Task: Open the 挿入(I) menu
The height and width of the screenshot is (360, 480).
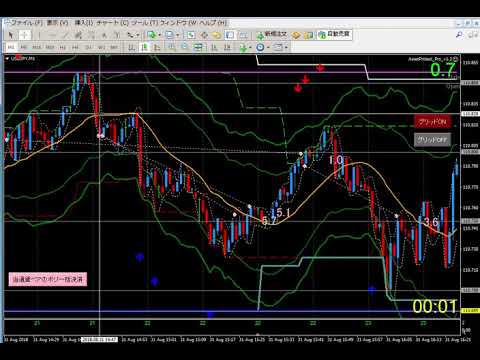Action: click(x=83, y=23)
